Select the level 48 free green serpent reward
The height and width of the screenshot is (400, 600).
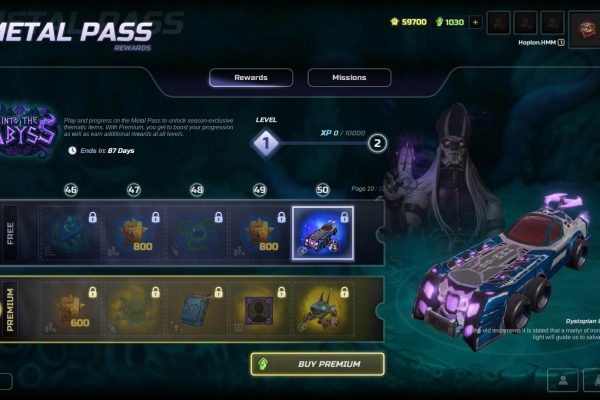(197, 233)
